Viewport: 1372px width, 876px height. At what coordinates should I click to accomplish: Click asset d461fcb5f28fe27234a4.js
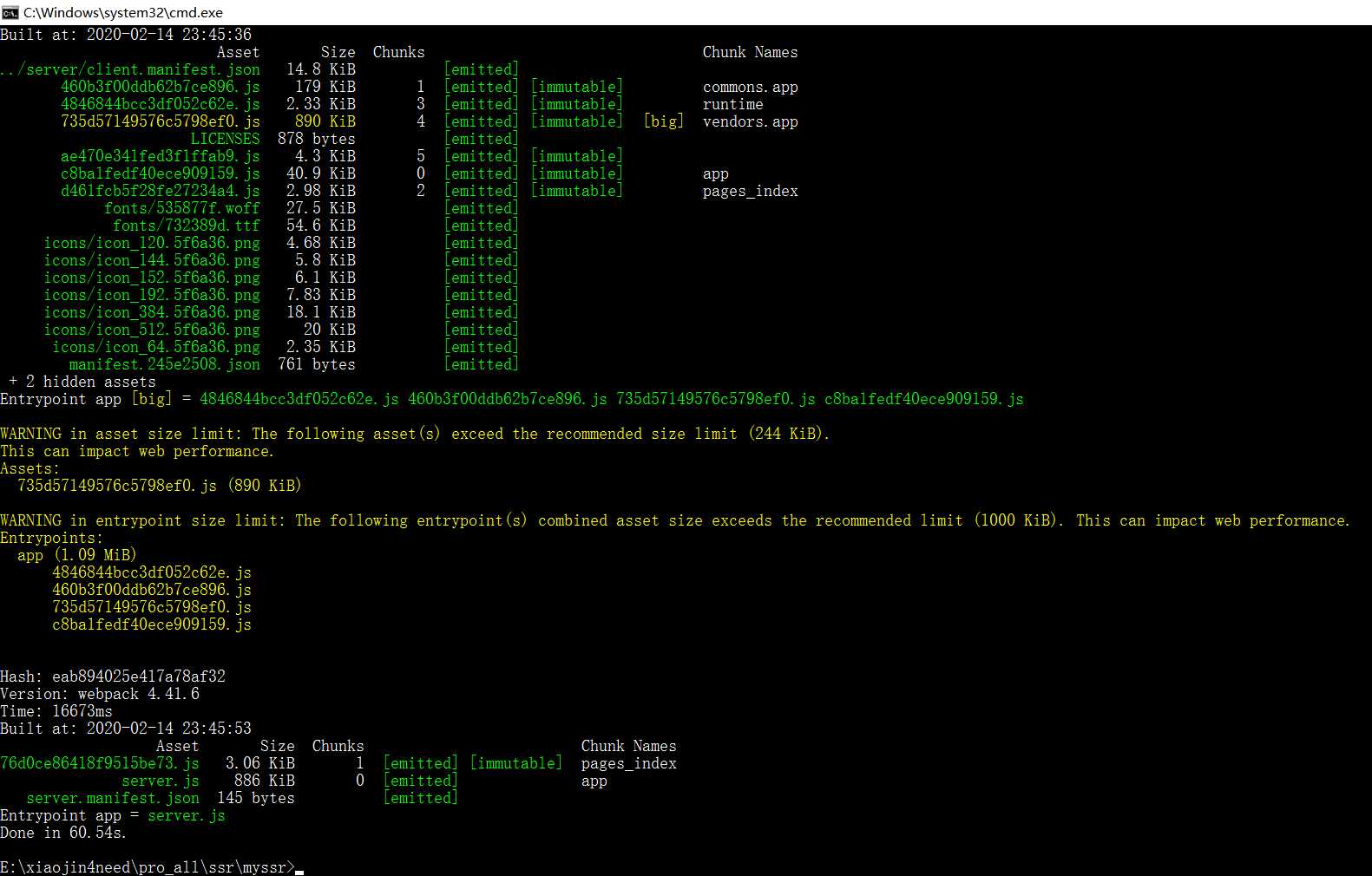point(161,191)
